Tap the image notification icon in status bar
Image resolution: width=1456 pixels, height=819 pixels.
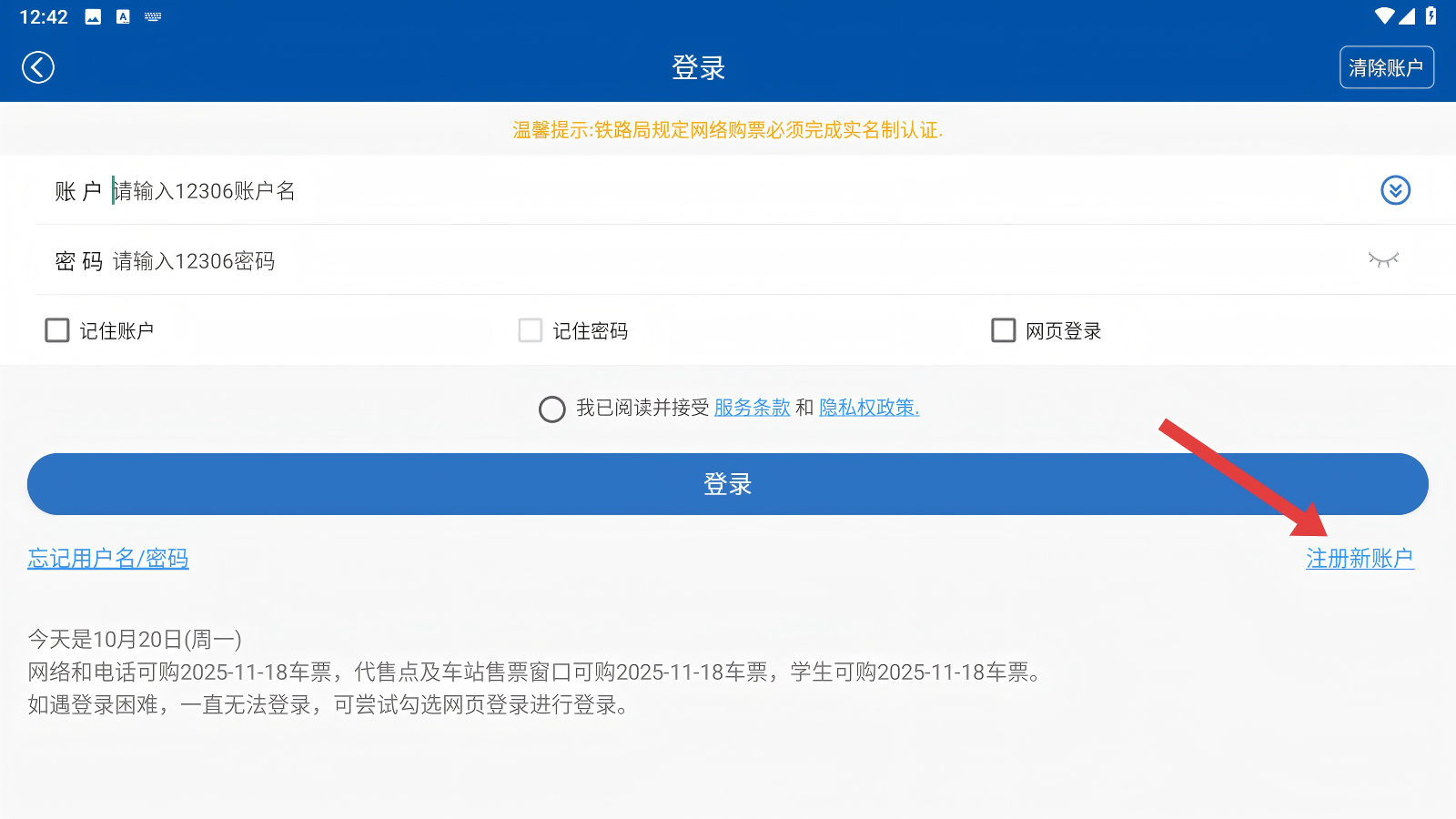[93, 16]
